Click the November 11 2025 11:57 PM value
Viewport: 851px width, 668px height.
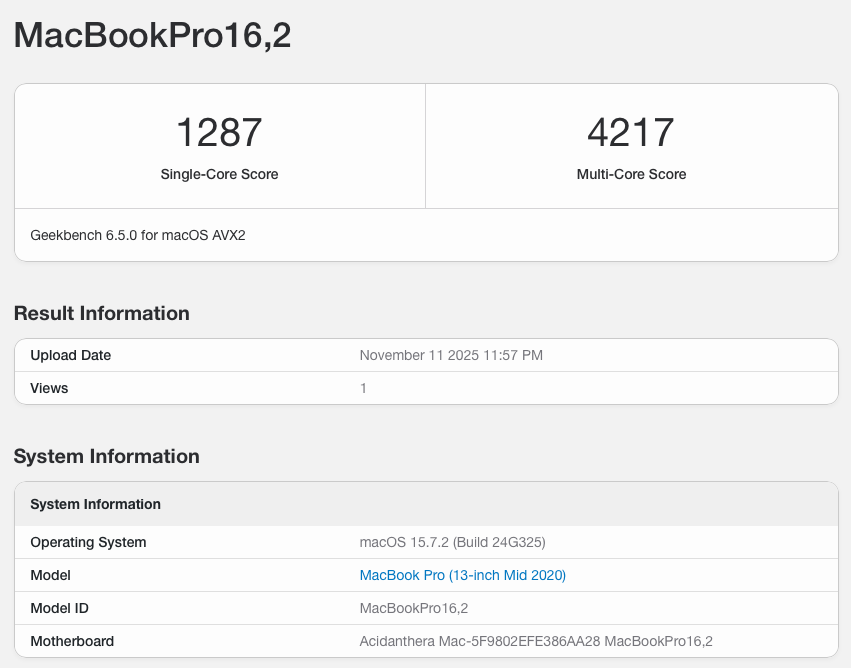pos(451,355)
